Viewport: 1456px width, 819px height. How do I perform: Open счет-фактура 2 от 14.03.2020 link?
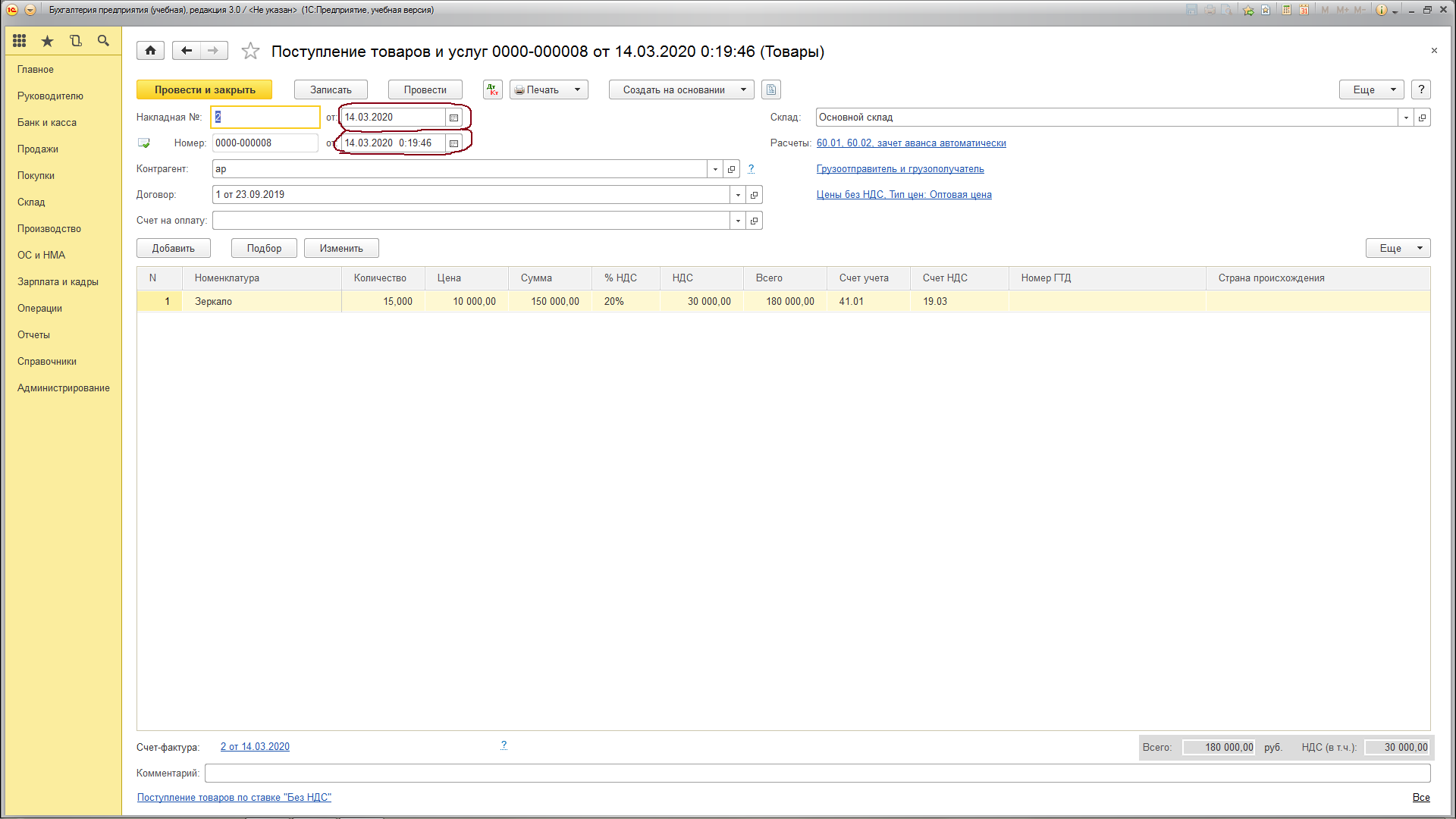[255, 747]
